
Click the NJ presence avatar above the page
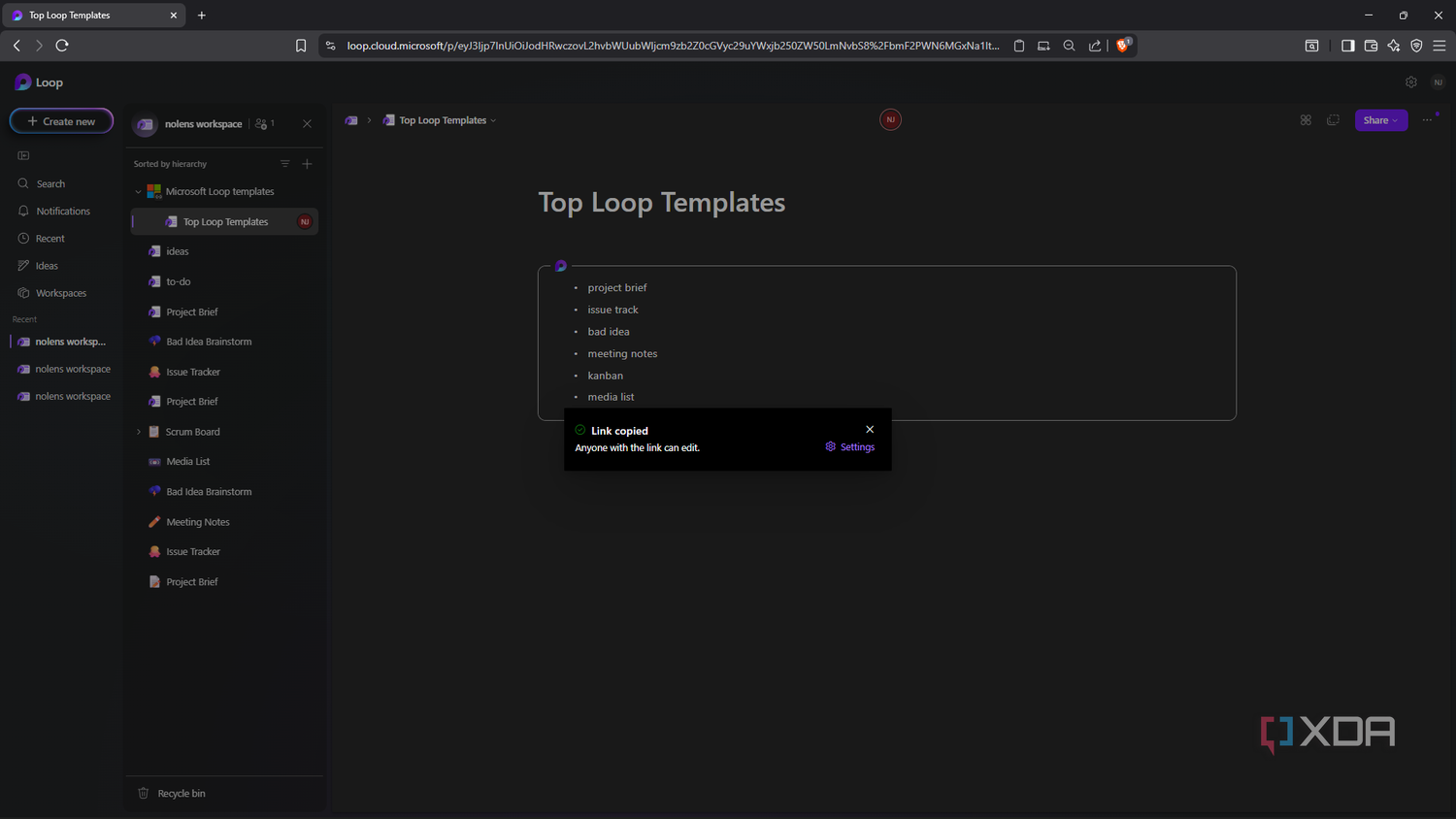890,119
